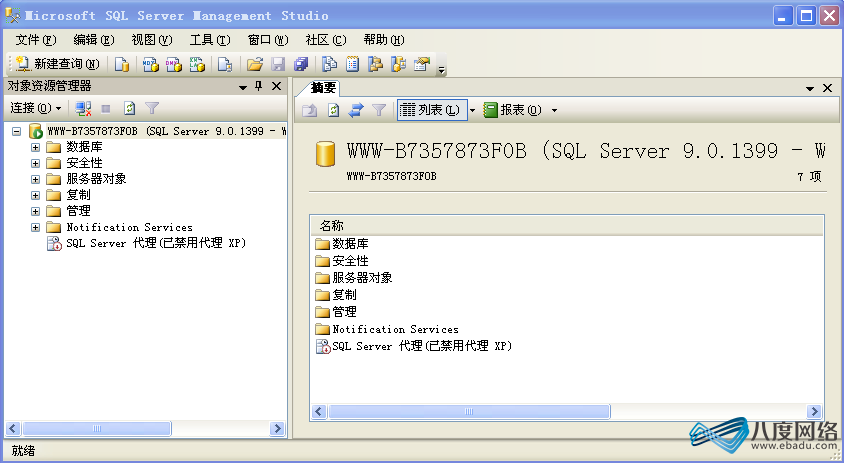Expand the 复制 tree node

pyautogui.click(x=36, y=195)
